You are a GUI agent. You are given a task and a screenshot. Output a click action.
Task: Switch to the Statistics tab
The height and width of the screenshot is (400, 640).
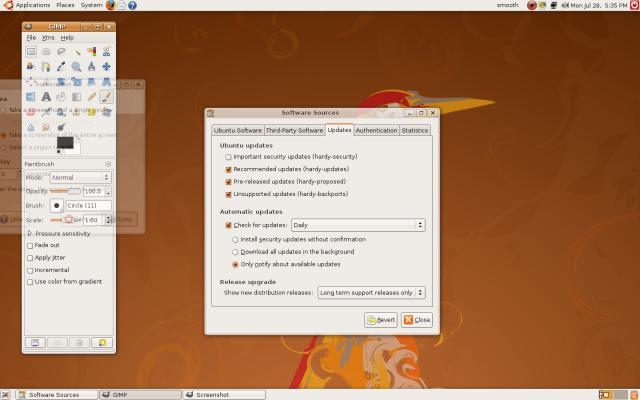(x=415, y=130)
